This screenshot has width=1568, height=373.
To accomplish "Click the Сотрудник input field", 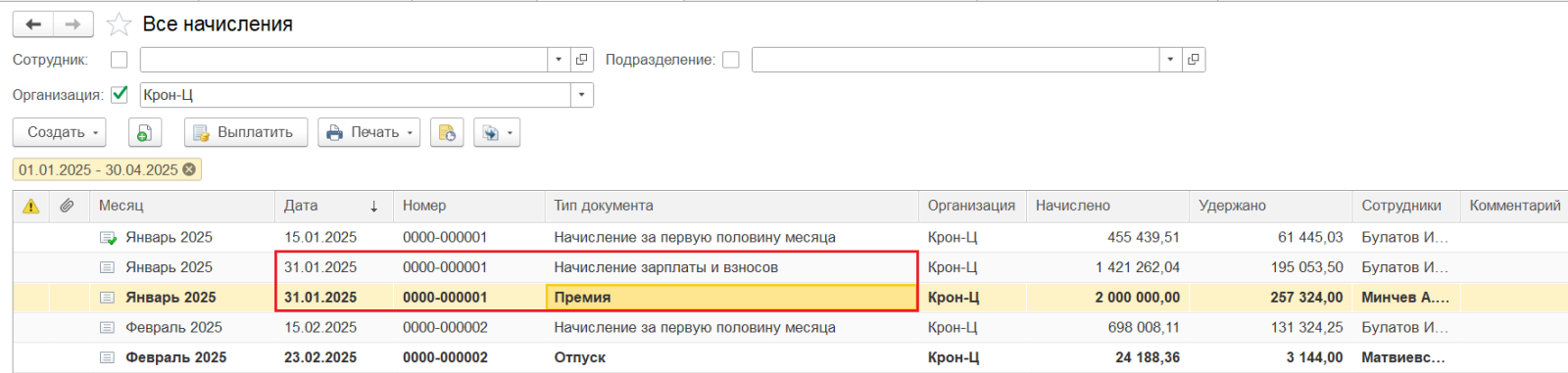I will coord(344,60).
